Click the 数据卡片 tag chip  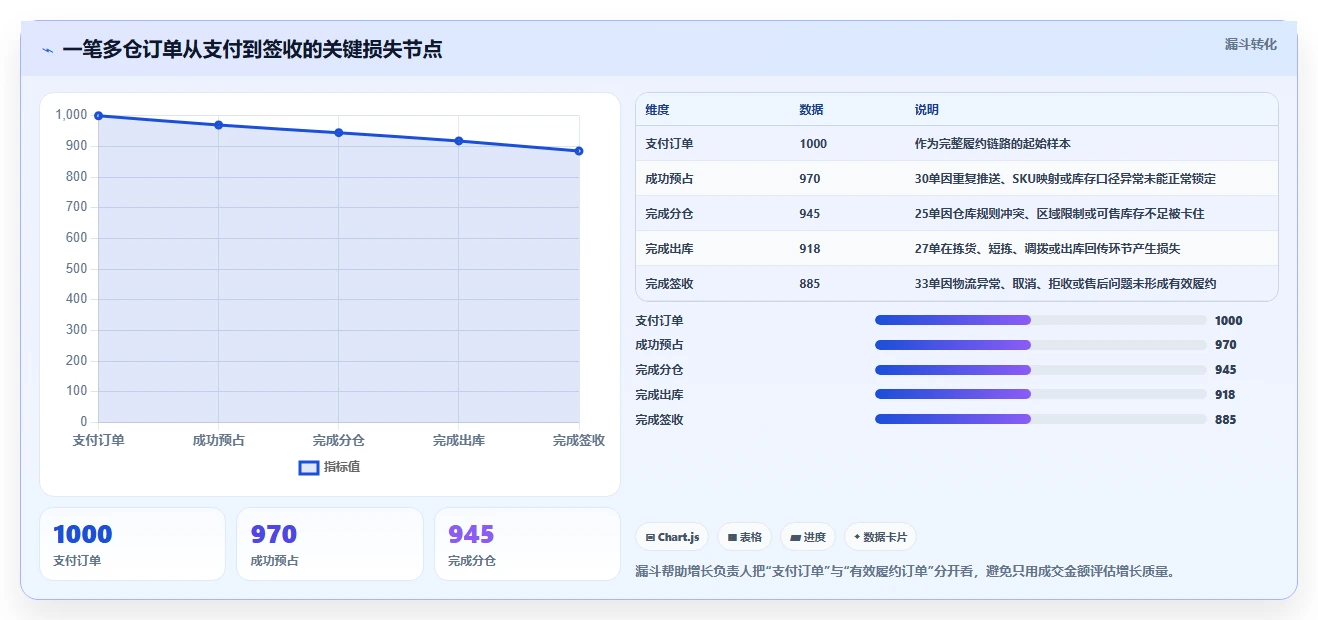pyautogui.click(x=880, y=537)
